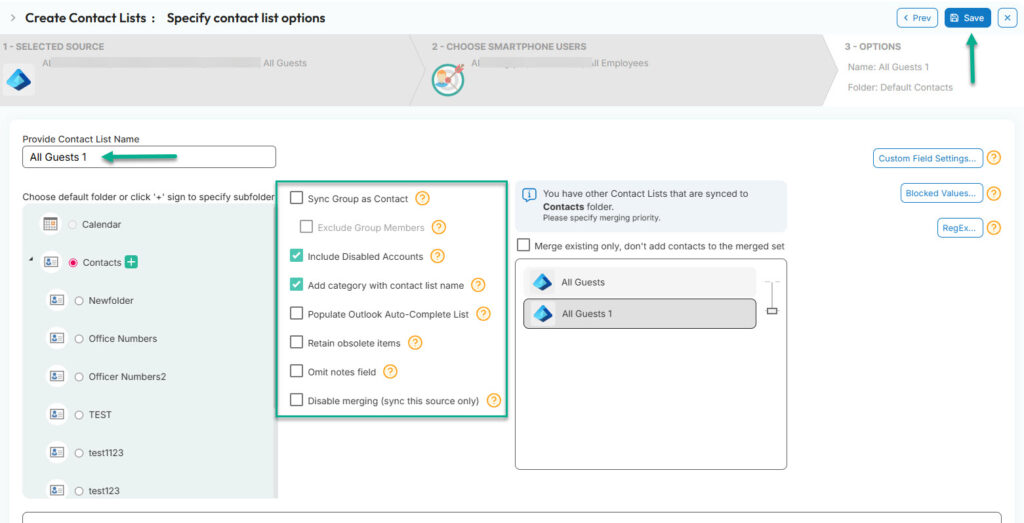Select the Newfolder radio button
The image size is (1024, 523).
pyautogui.click(x=79, y=300)
